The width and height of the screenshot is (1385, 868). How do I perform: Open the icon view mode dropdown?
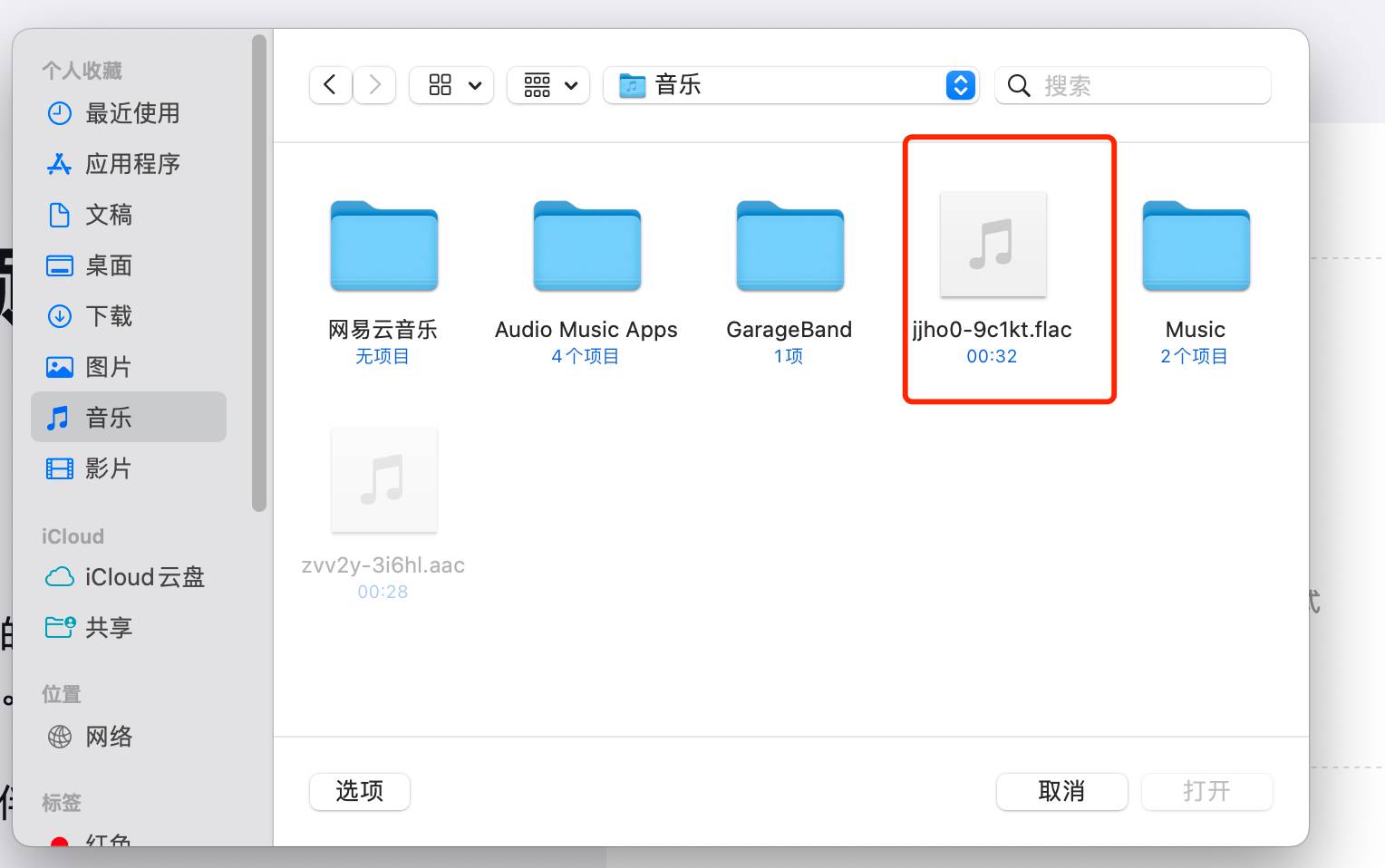[451, 85]
